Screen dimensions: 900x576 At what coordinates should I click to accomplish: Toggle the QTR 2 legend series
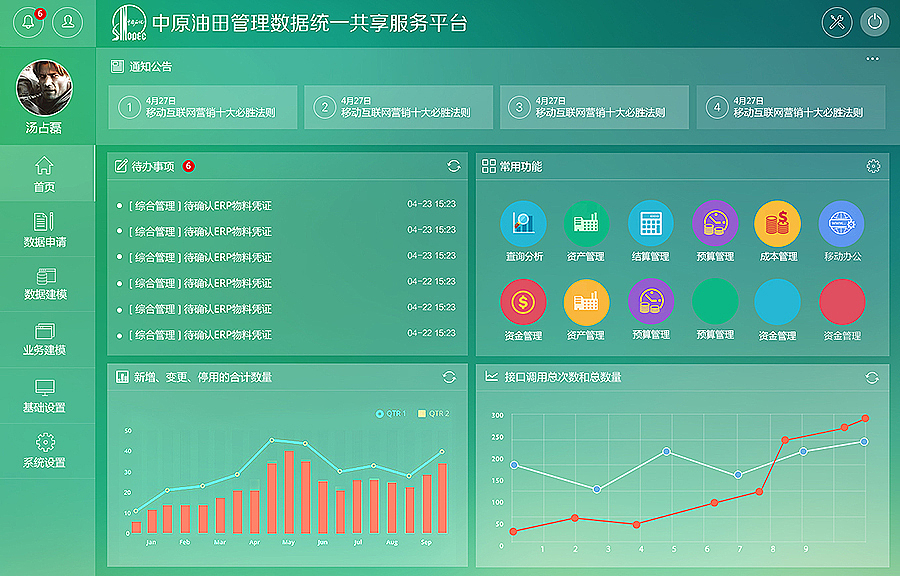[x=434, y=413]
